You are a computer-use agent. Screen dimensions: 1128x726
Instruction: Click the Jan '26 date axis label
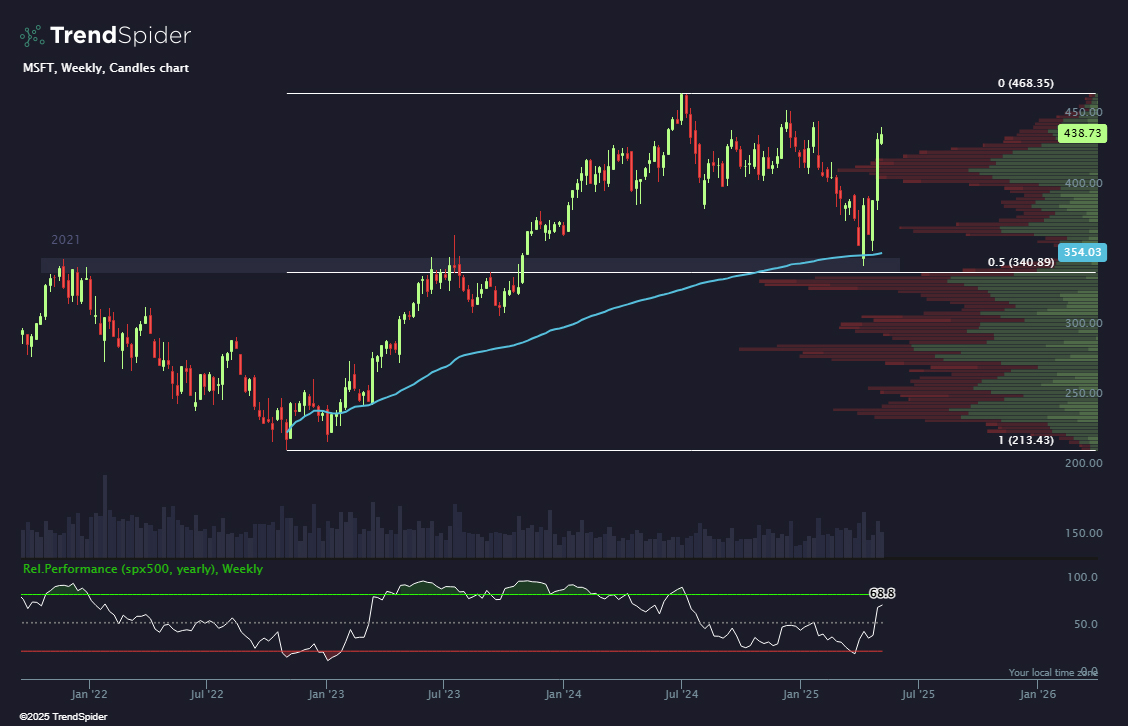(x=1037, y=694)
